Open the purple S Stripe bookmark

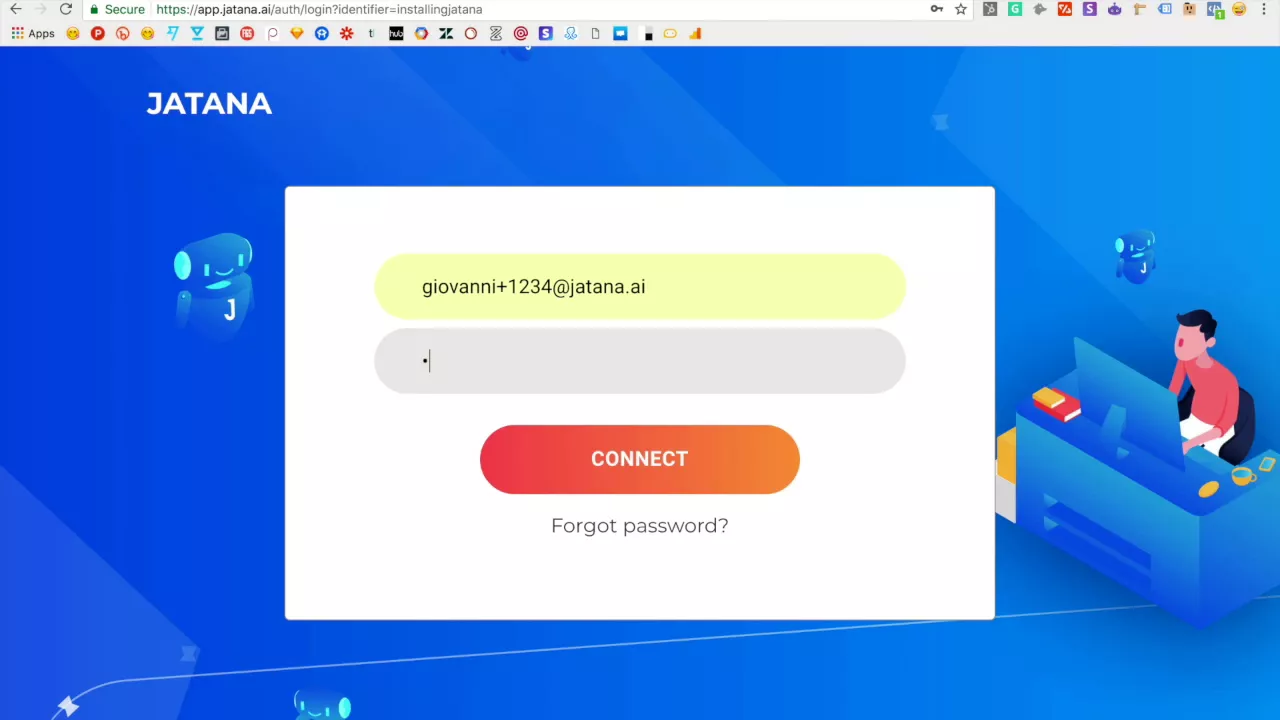point(545,33)
